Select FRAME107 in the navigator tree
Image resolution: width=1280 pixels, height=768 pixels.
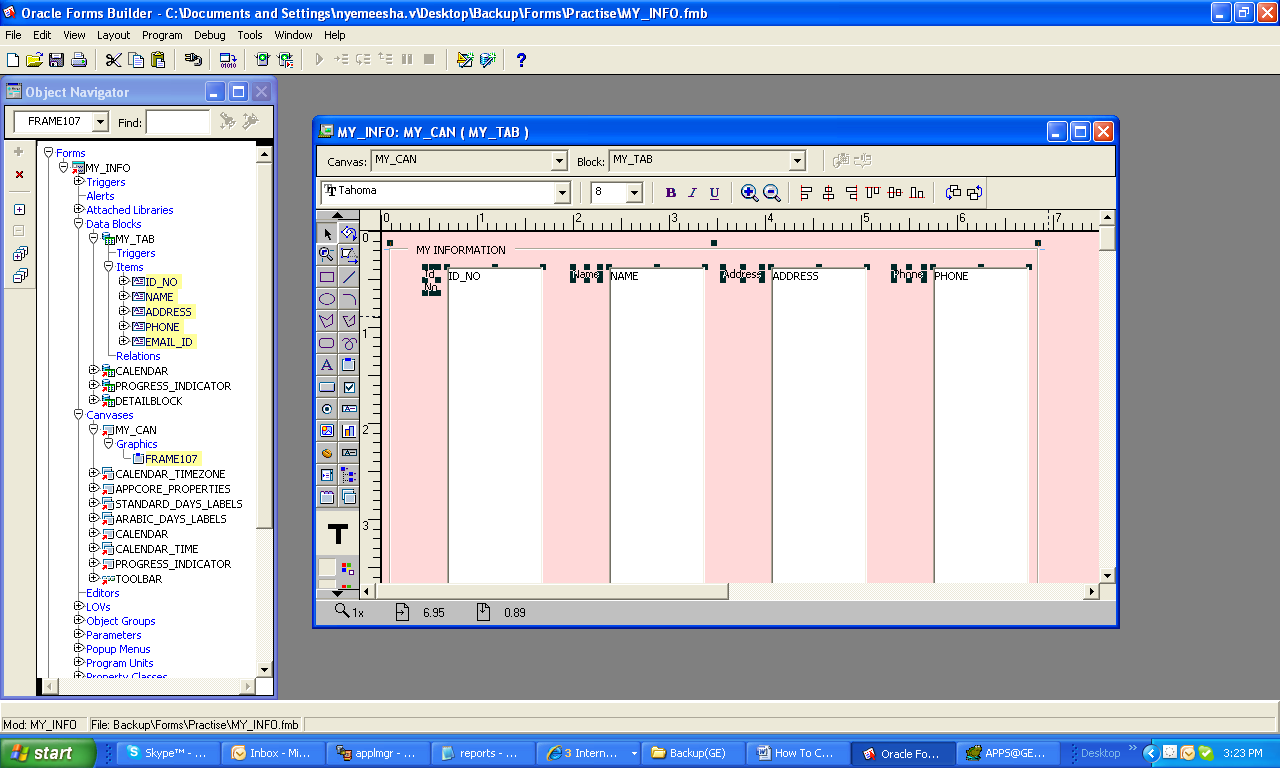pos(171,459)
